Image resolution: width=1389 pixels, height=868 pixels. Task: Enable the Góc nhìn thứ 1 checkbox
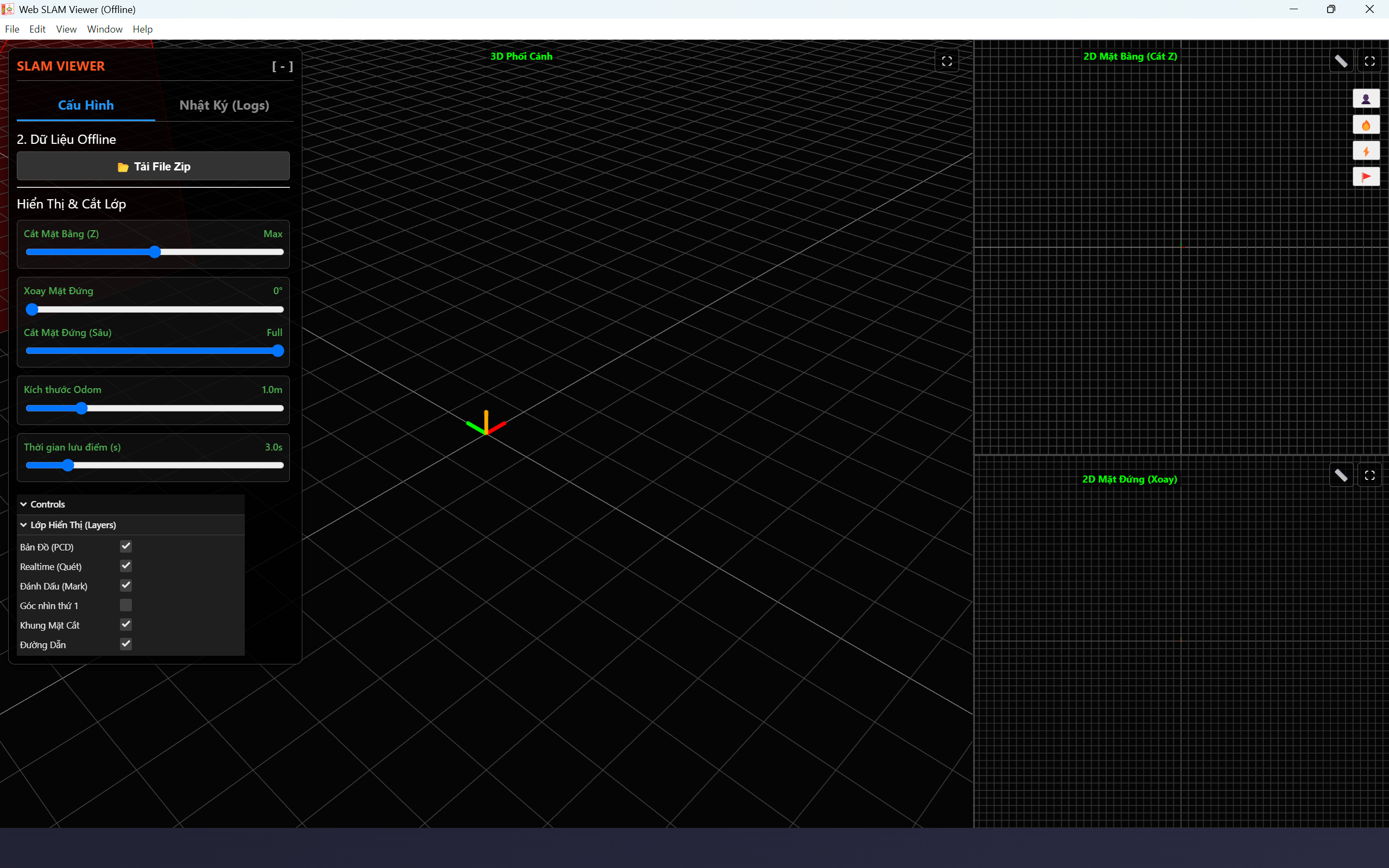[126, 605]
